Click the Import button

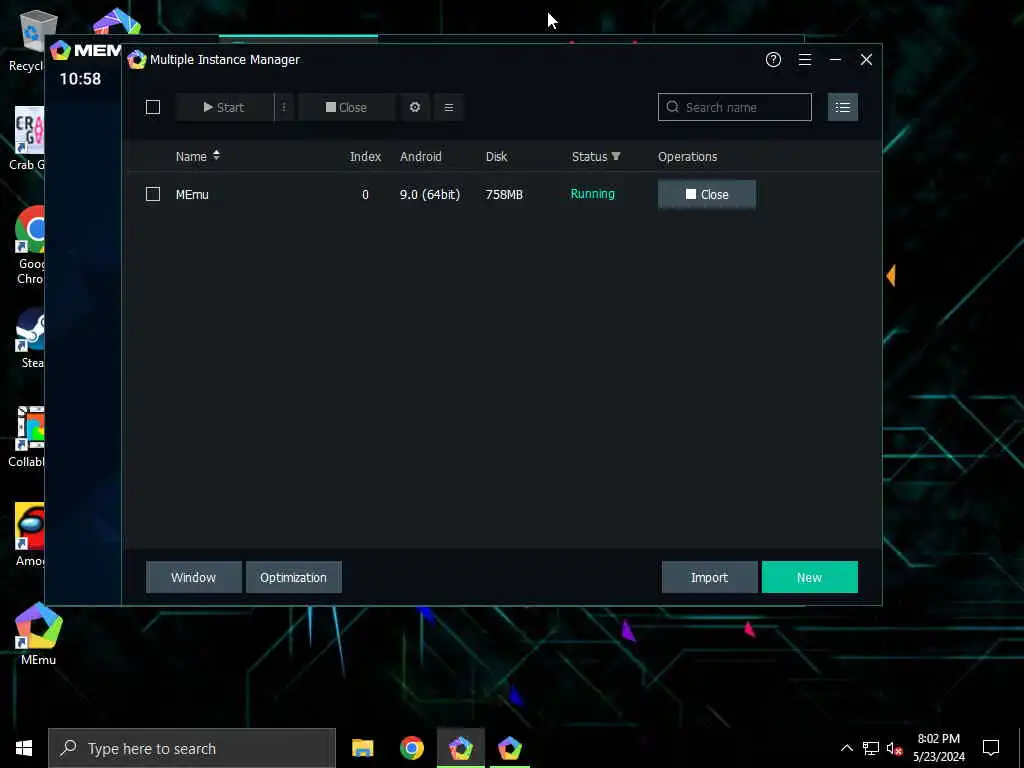tap(709, 577)
